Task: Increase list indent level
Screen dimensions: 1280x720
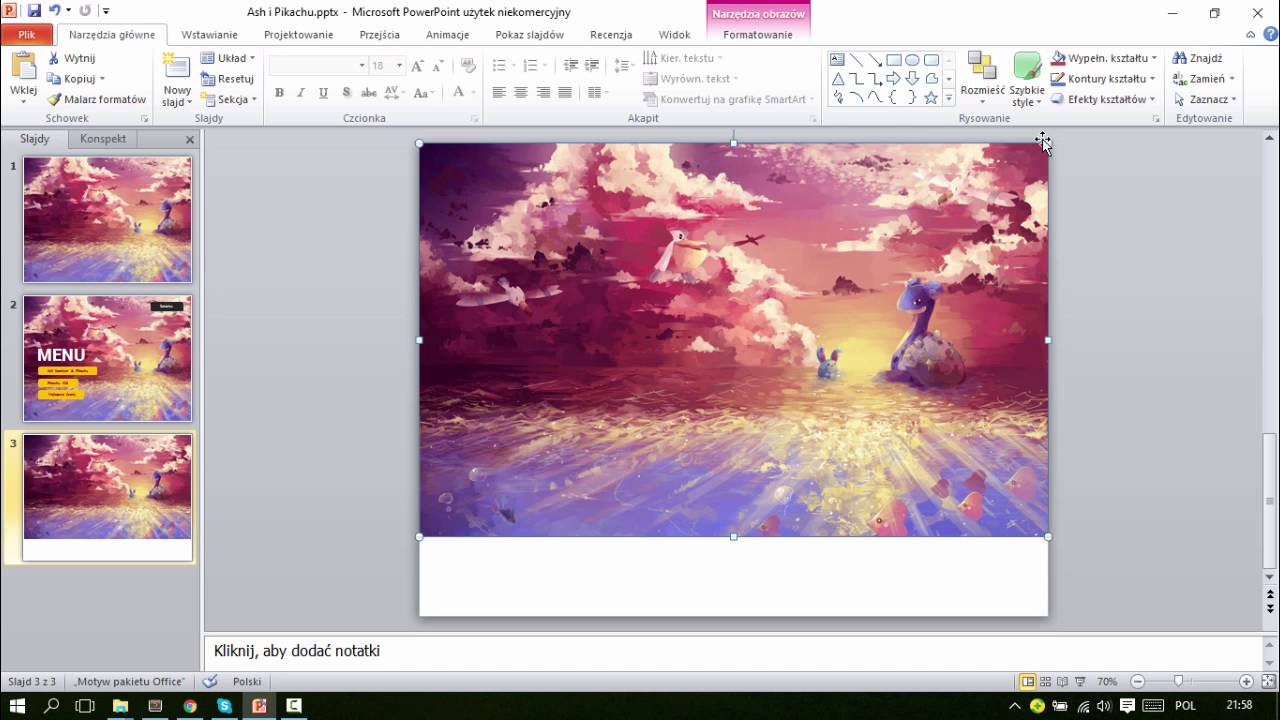Action: (592, 65)
